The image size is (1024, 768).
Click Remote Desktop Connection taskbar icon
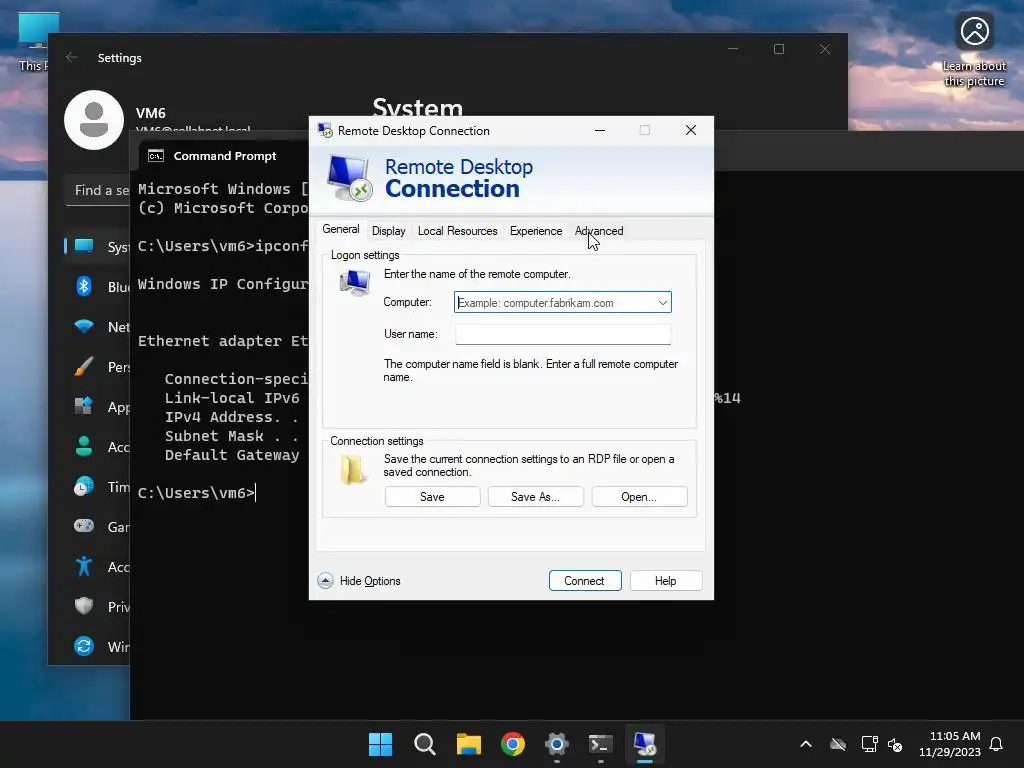tap(645, 744)
